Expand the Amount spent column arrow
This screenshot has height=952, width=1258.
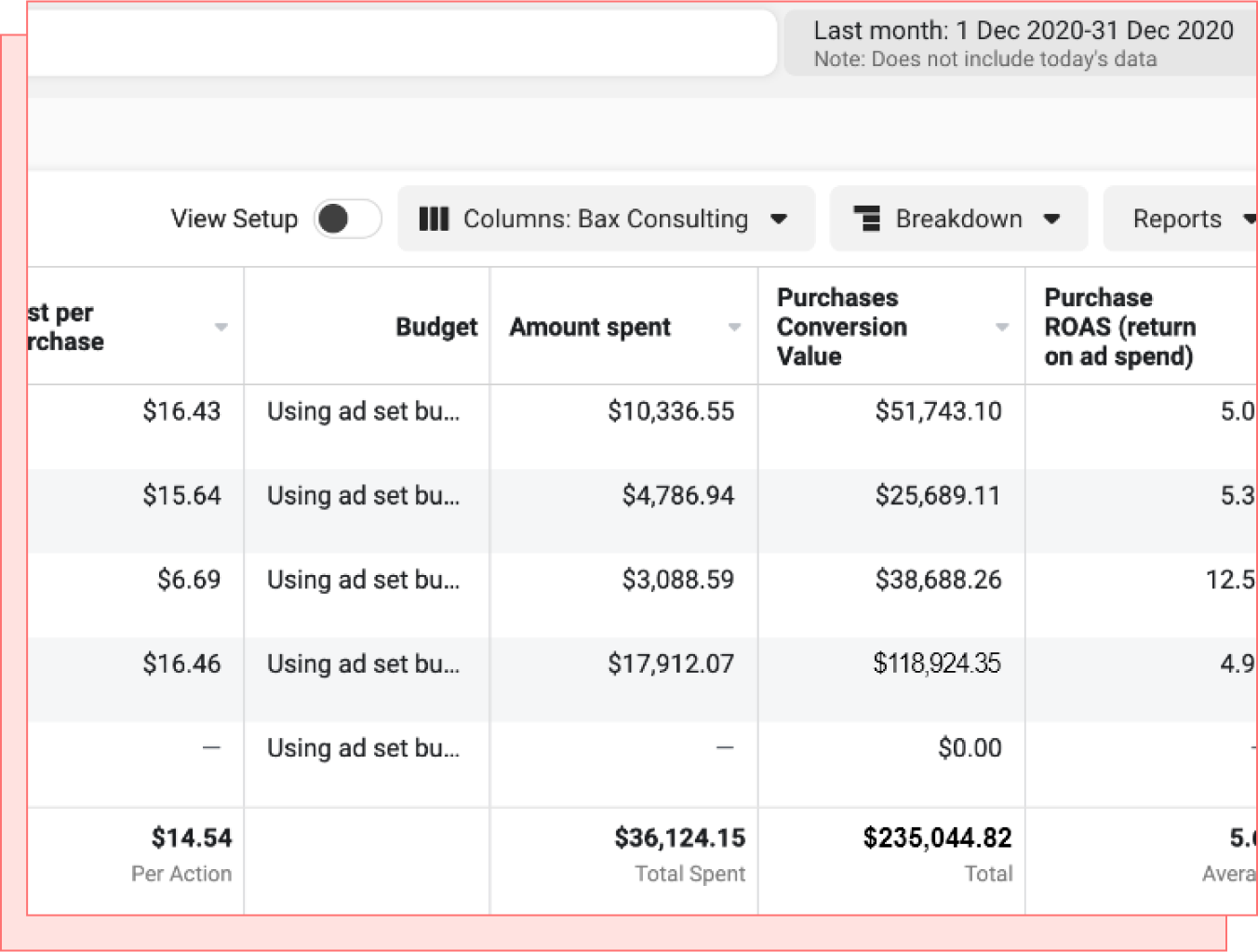pyautogui.click(x=734, y=328)
